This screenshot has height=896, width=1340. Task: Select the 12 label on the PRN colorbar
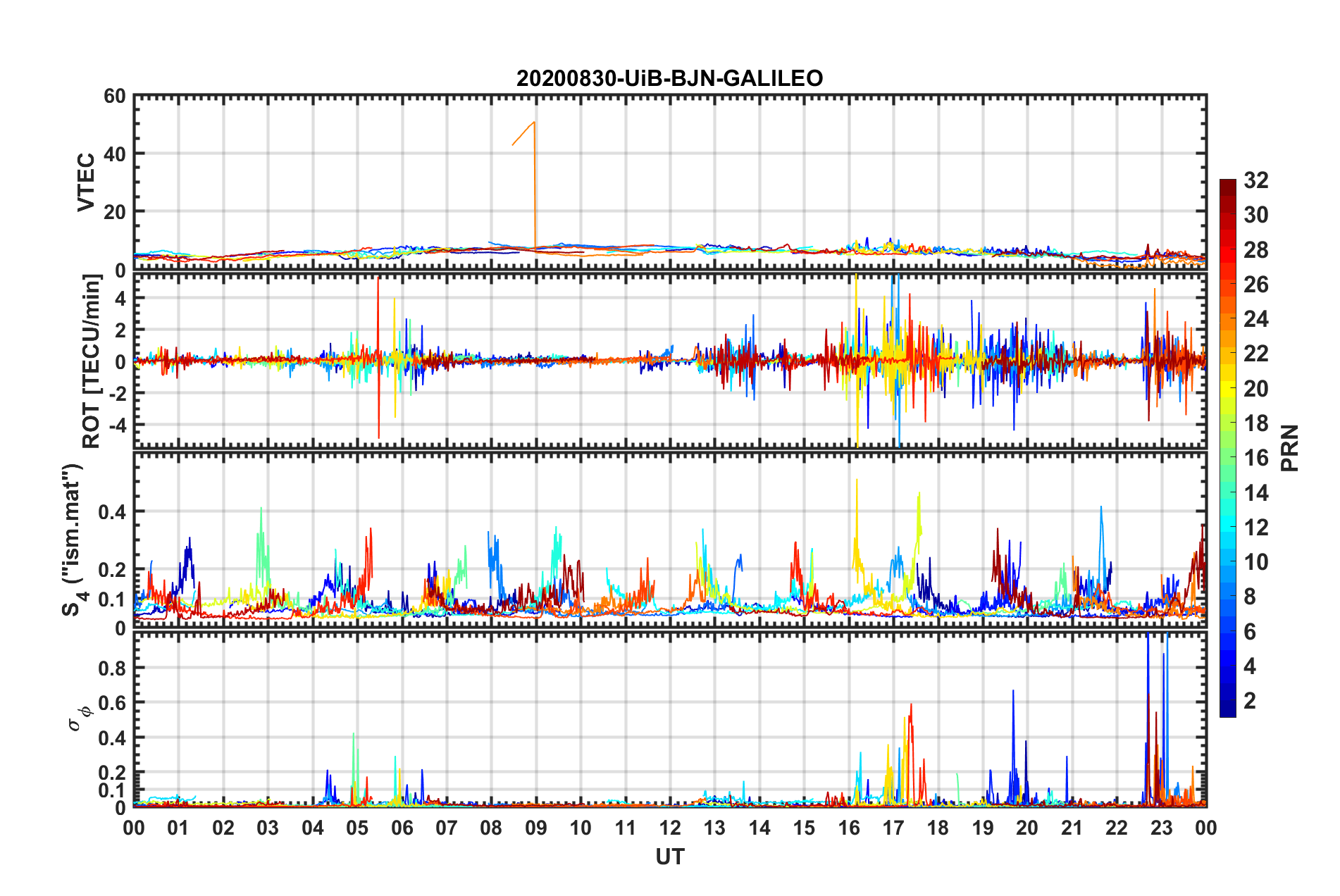tap(1256, 528)
